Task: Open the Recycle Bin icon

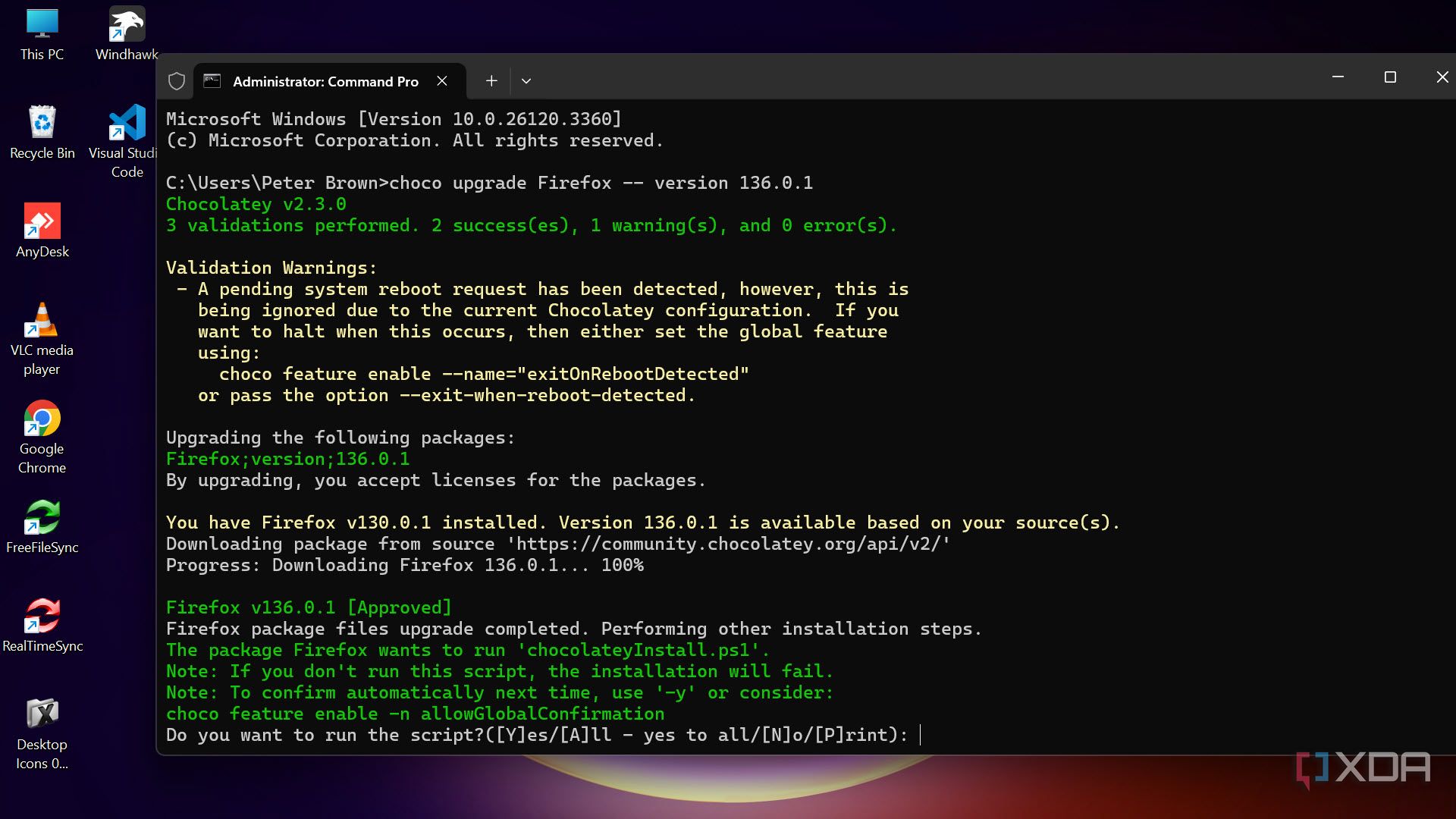Action: tap(42, 124)
